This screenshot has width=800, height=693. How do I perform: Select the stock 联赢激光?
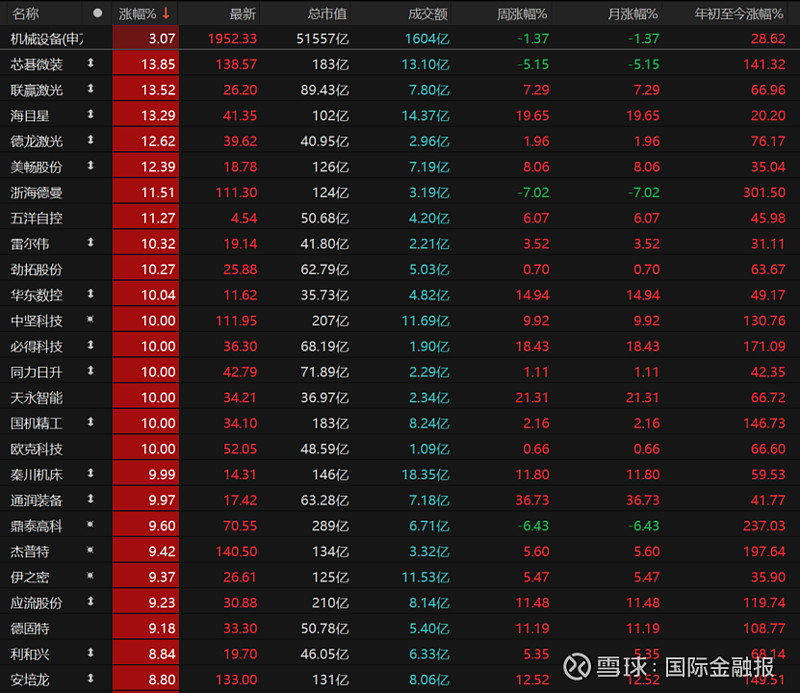(37, 90)
